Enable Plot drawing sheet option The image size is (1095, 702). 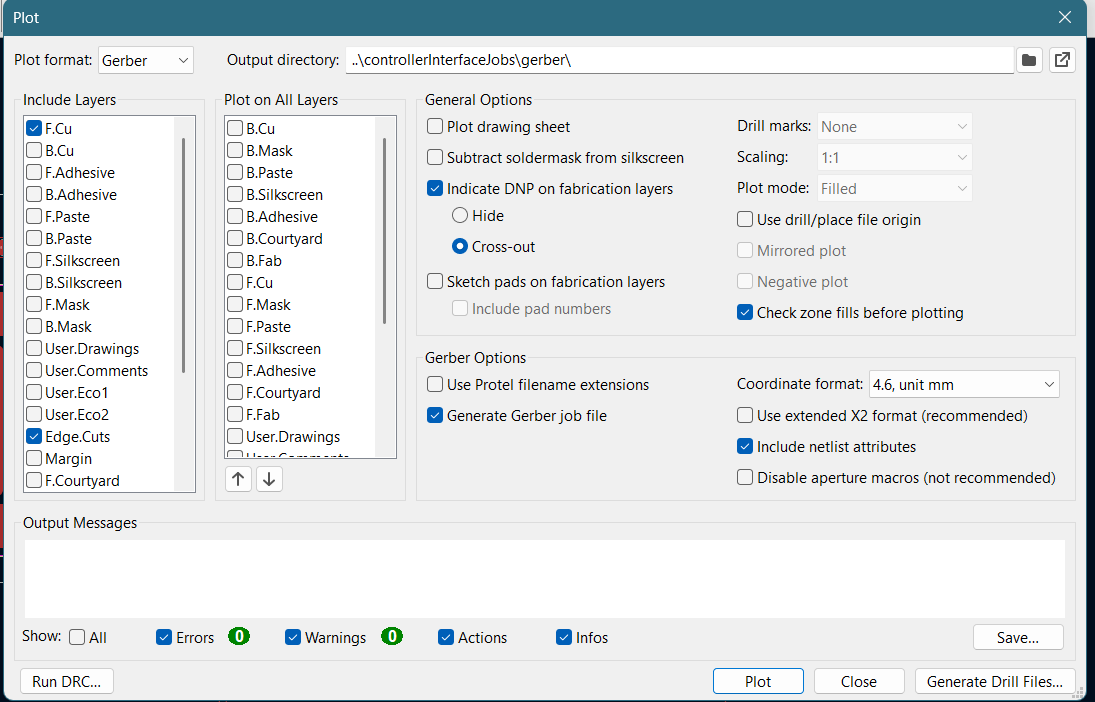(x=435, y=126)
